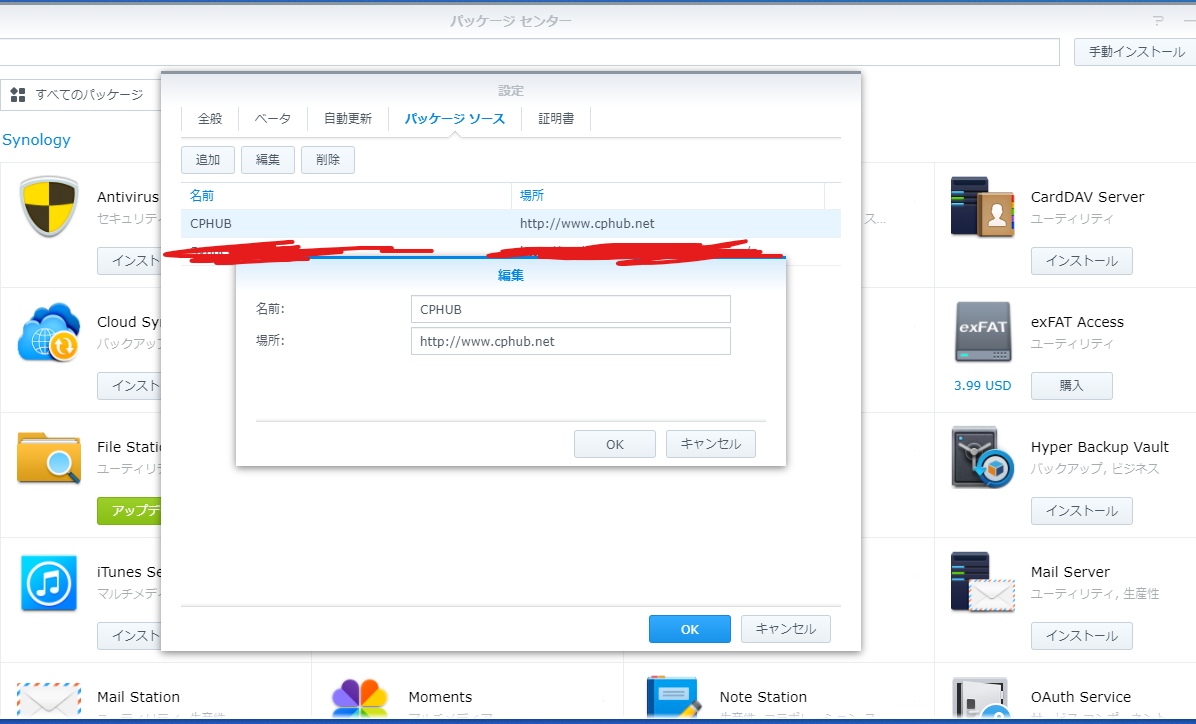Screen dimensions: 1196x724
Task: Click the Mail Station envelope icon
Action: tap(49, 700)
